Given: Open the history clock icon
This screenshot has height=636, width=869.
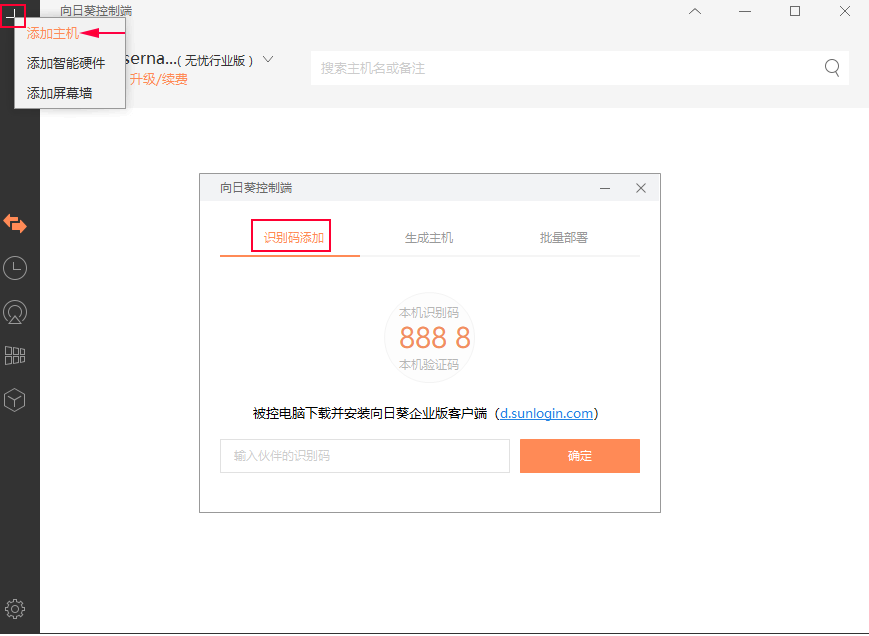Looking at the screenshot, I should pos(15,268).
